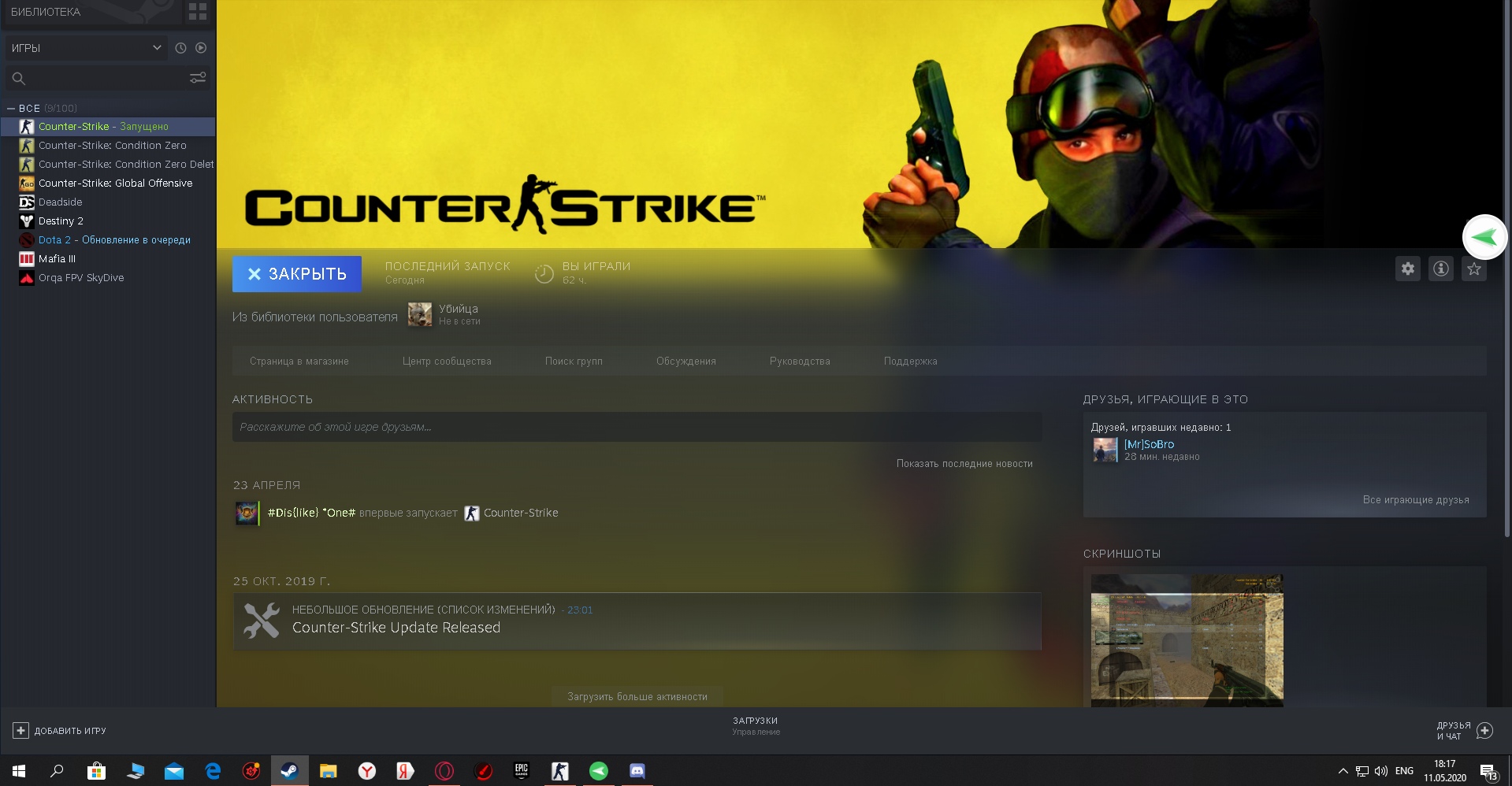This screenshot has height=786, width=1512.
Task: Open Обсуждения tab
Action: [686, 361]
